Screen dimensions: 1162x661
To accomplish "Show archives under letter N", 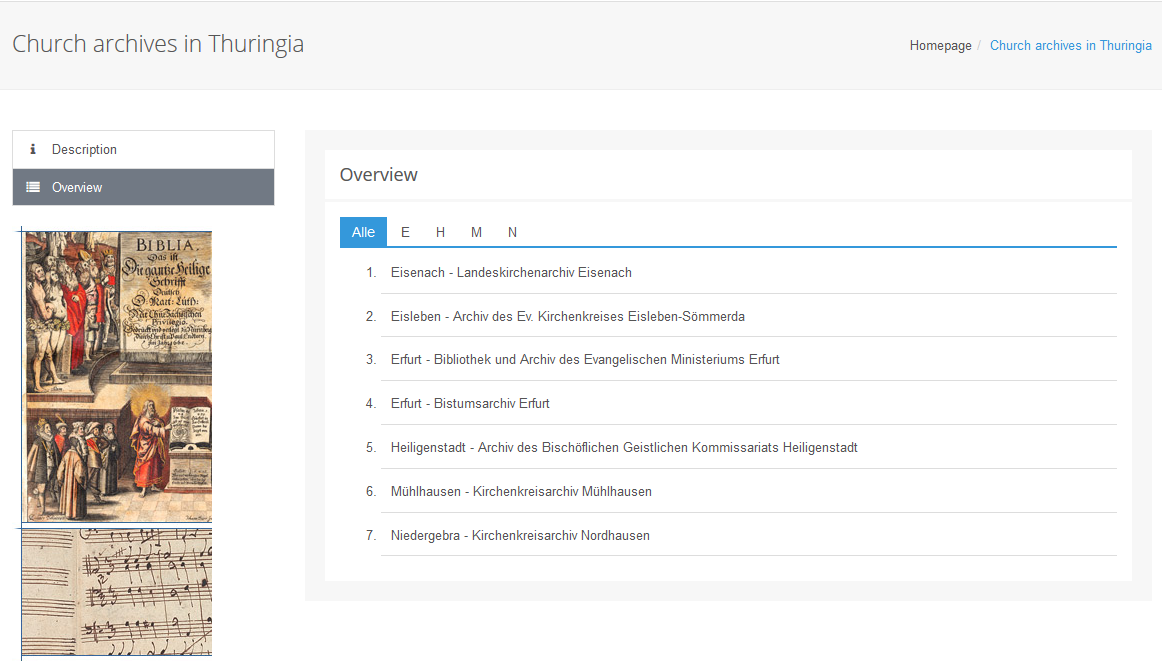I will [x=512, y=232].
